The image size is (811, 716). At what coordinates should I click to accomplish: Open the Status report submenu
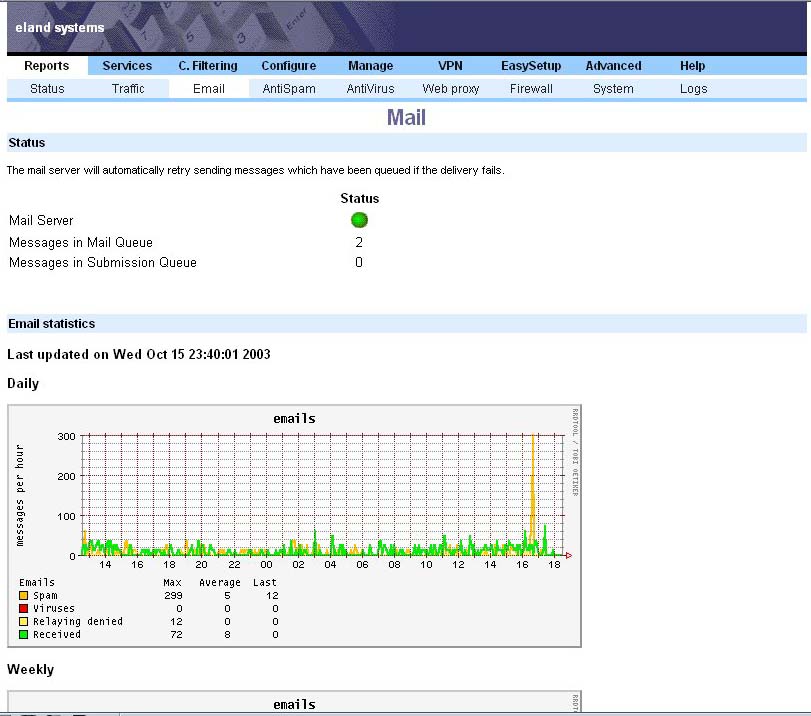tap(47, 88)
